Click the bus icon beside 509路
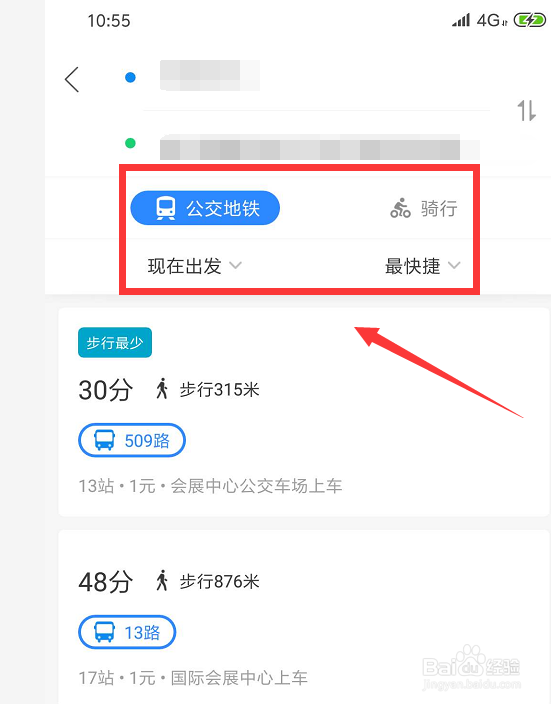The image size is (551, 704). pyautogui.click(x=105, y=440)
